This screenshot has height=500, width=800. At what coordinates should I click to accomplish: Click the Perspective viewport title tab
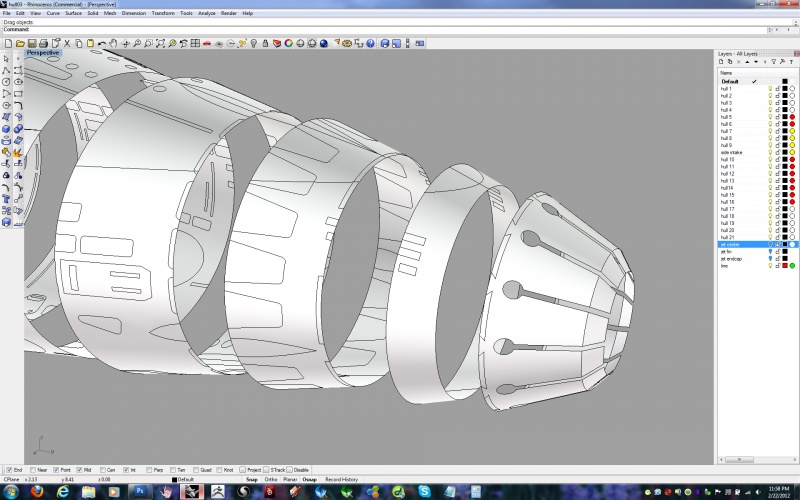(43, 53)
